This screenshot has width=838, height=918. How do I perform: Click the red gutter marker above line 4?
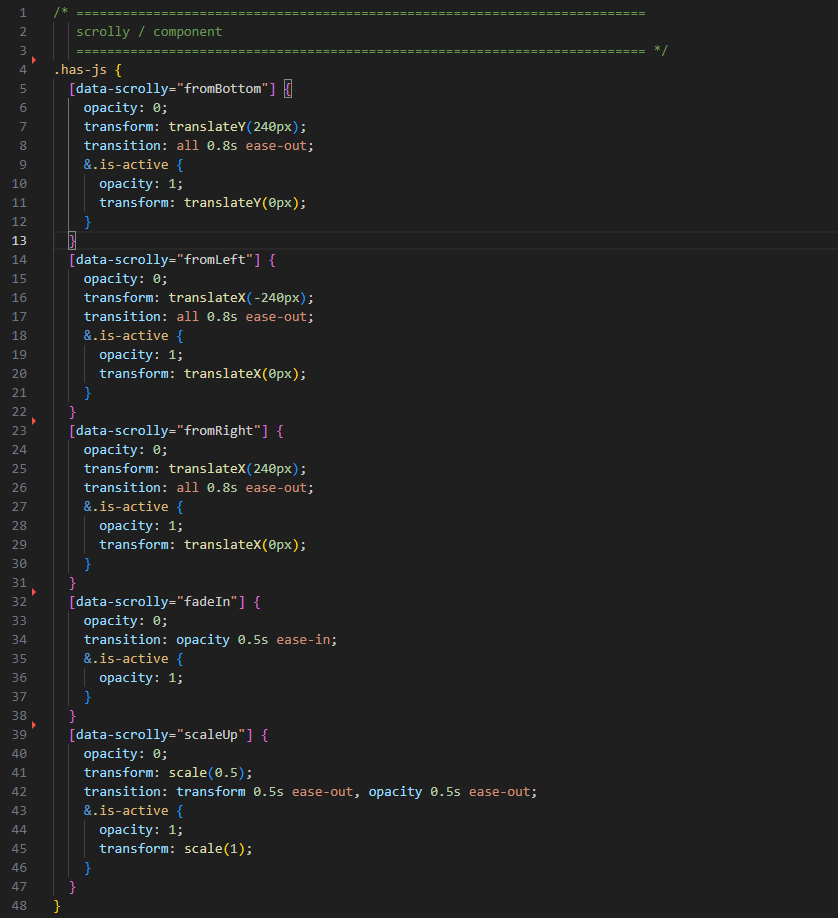[x=34, y=61]
